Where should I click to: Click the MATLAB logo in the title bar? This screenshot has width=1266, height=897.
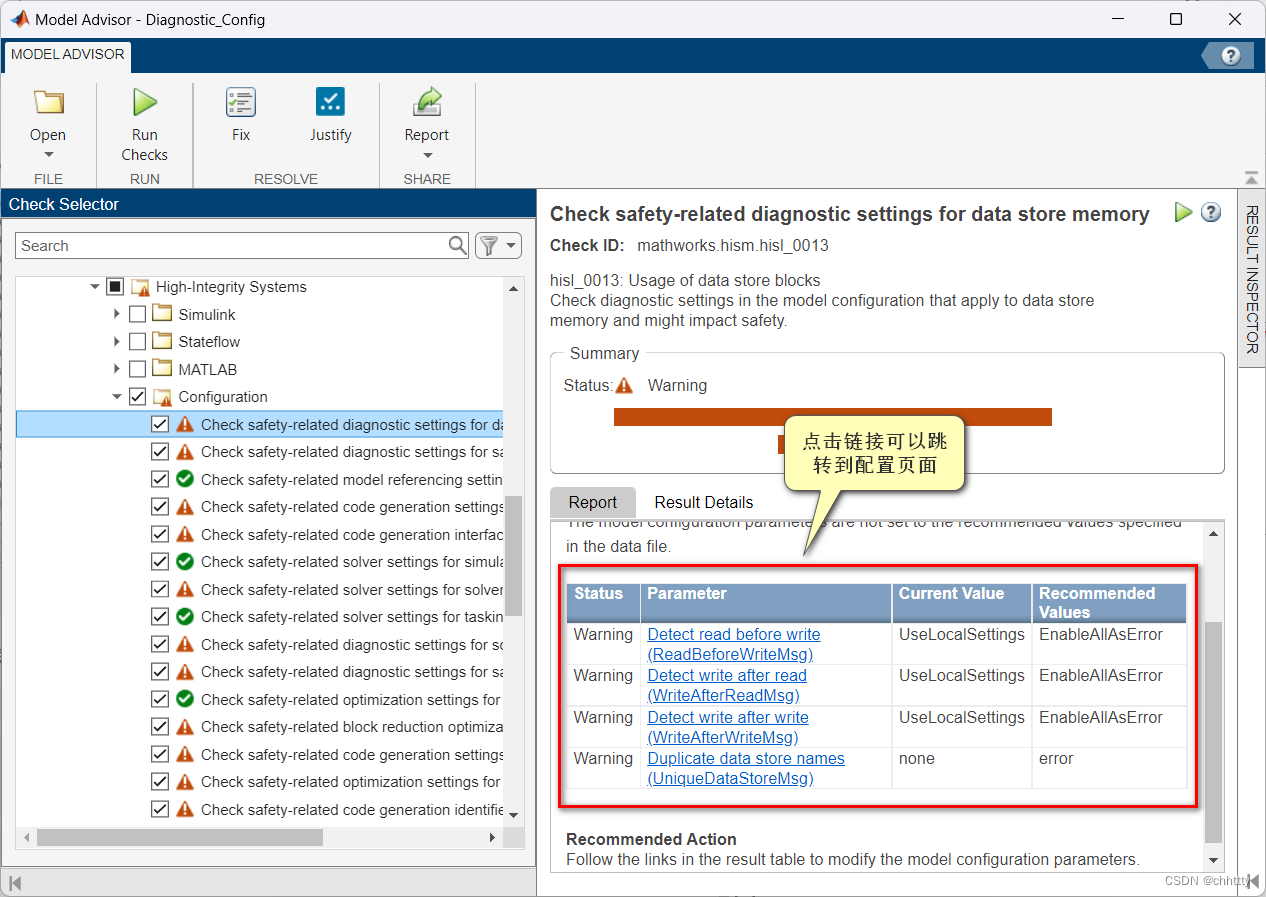click(x=18, y=19)
